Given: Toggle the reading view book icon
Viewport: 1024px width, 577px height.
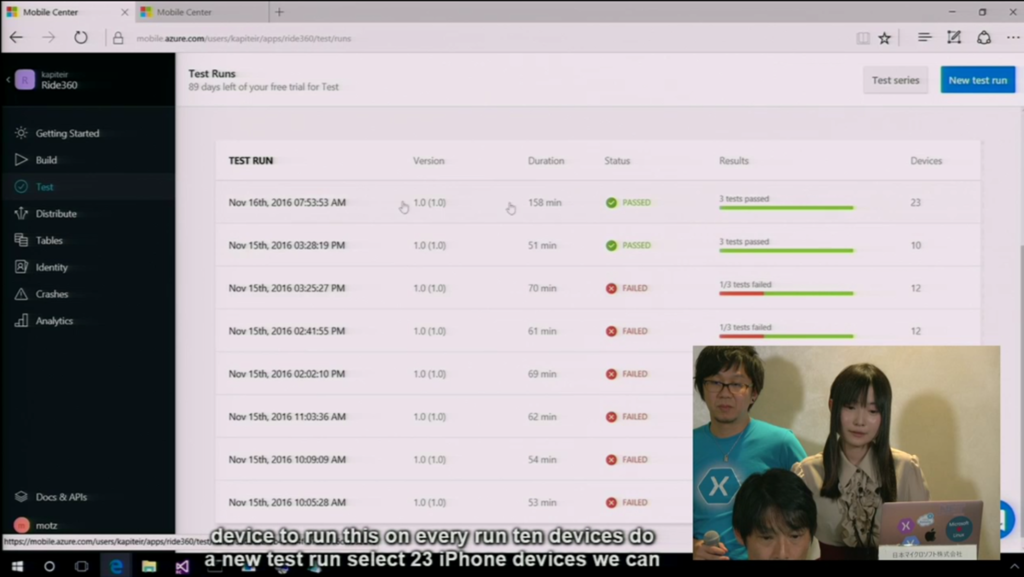Looking at the screenshot, I should tap(863, 39).
